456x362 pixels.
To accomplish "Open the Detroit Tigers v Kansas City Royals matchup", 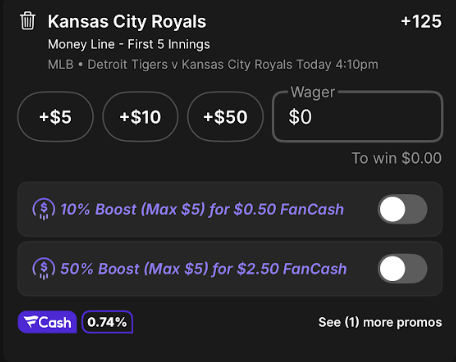I will click(x=190, y=64).
